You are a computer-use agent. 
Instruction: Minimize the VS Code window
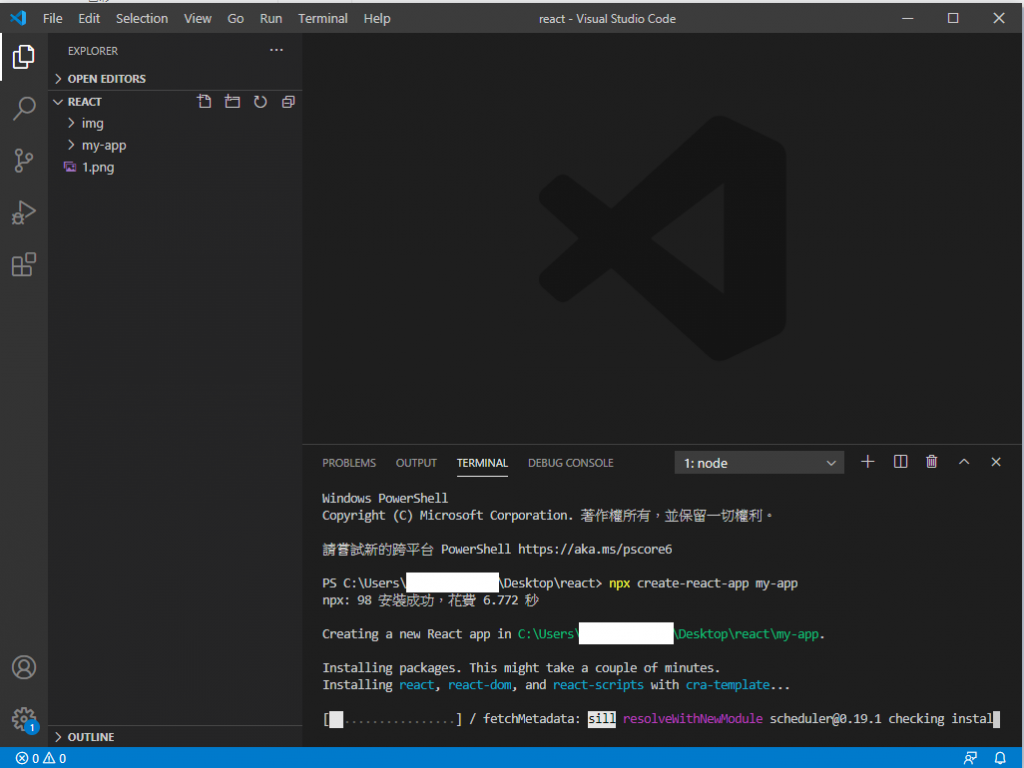pos(907,18)
